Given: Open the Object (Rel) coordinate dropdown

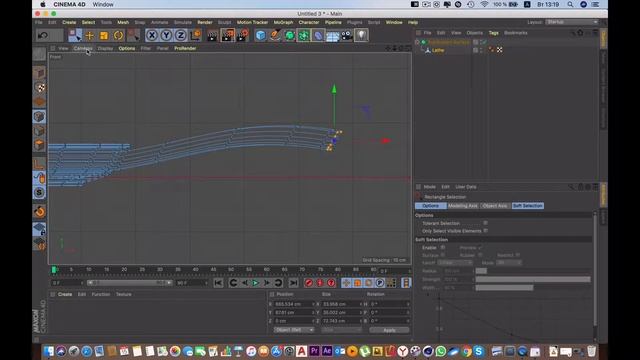Looking at the screenshot, I should click(x=294, y=330).
